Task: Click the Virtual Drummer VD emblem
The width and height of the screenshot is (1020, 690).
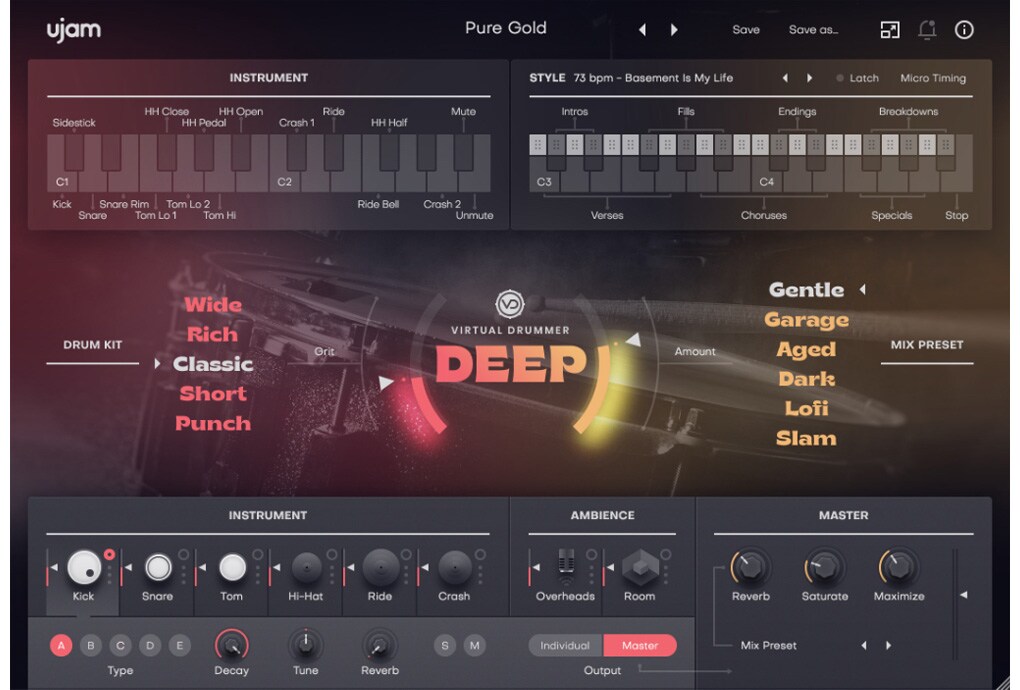Action: point(509,304)
